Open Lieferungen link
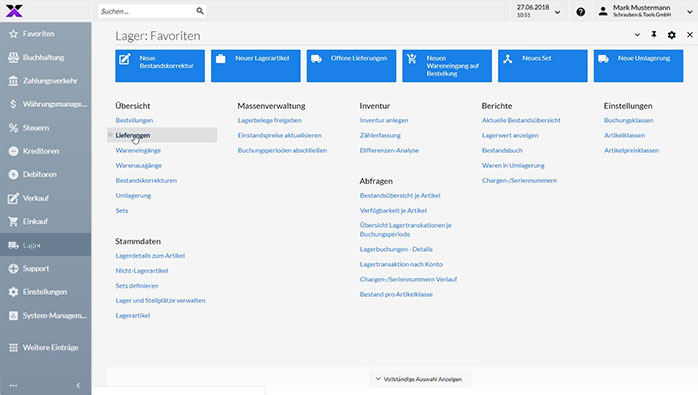Screen dimensions: 698x395 (133, 135)
